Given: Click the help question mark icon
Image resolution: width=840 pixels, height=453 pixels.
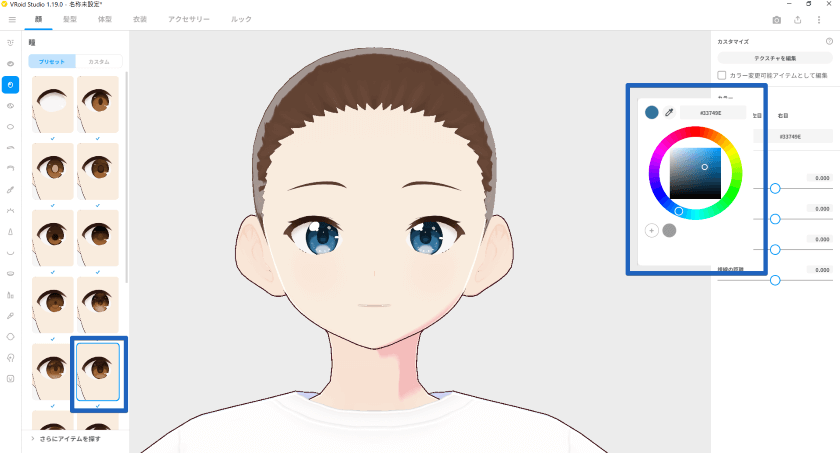Looking at the screenshot, I should [829, 41].
